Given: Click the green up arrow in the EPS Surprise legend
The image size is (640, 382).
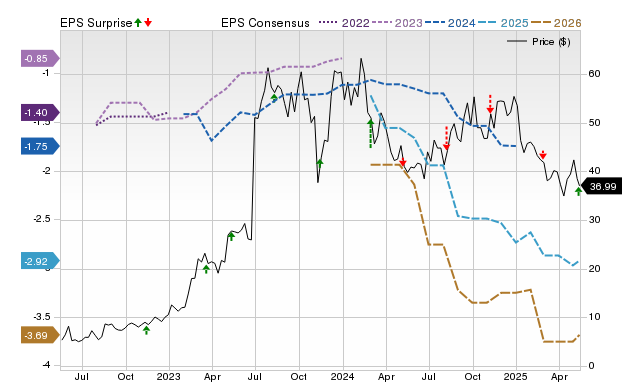Looking at the screenshot, I should pos(138,23).
